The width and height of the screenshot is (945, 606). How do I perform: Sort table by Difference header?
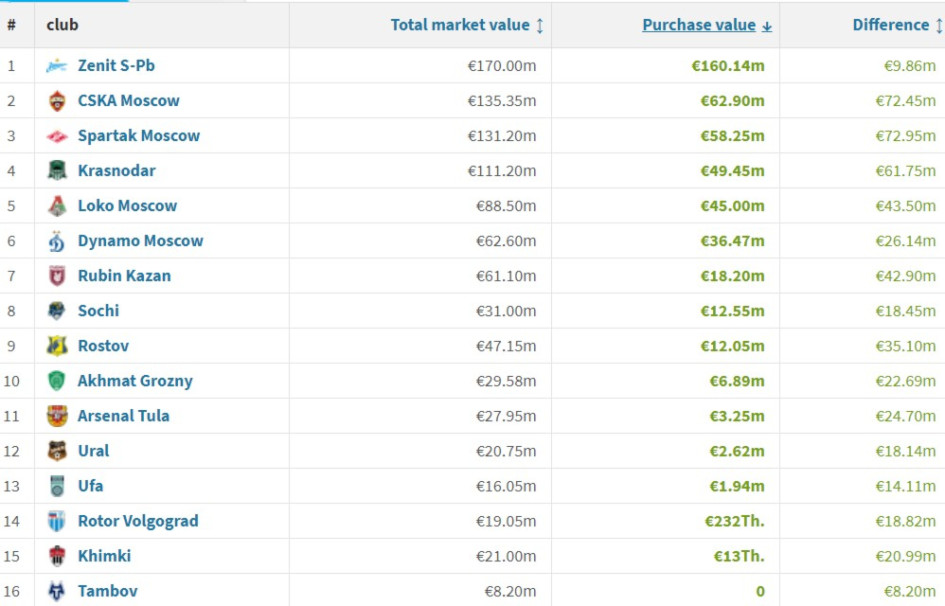click(x=891, y=25)
